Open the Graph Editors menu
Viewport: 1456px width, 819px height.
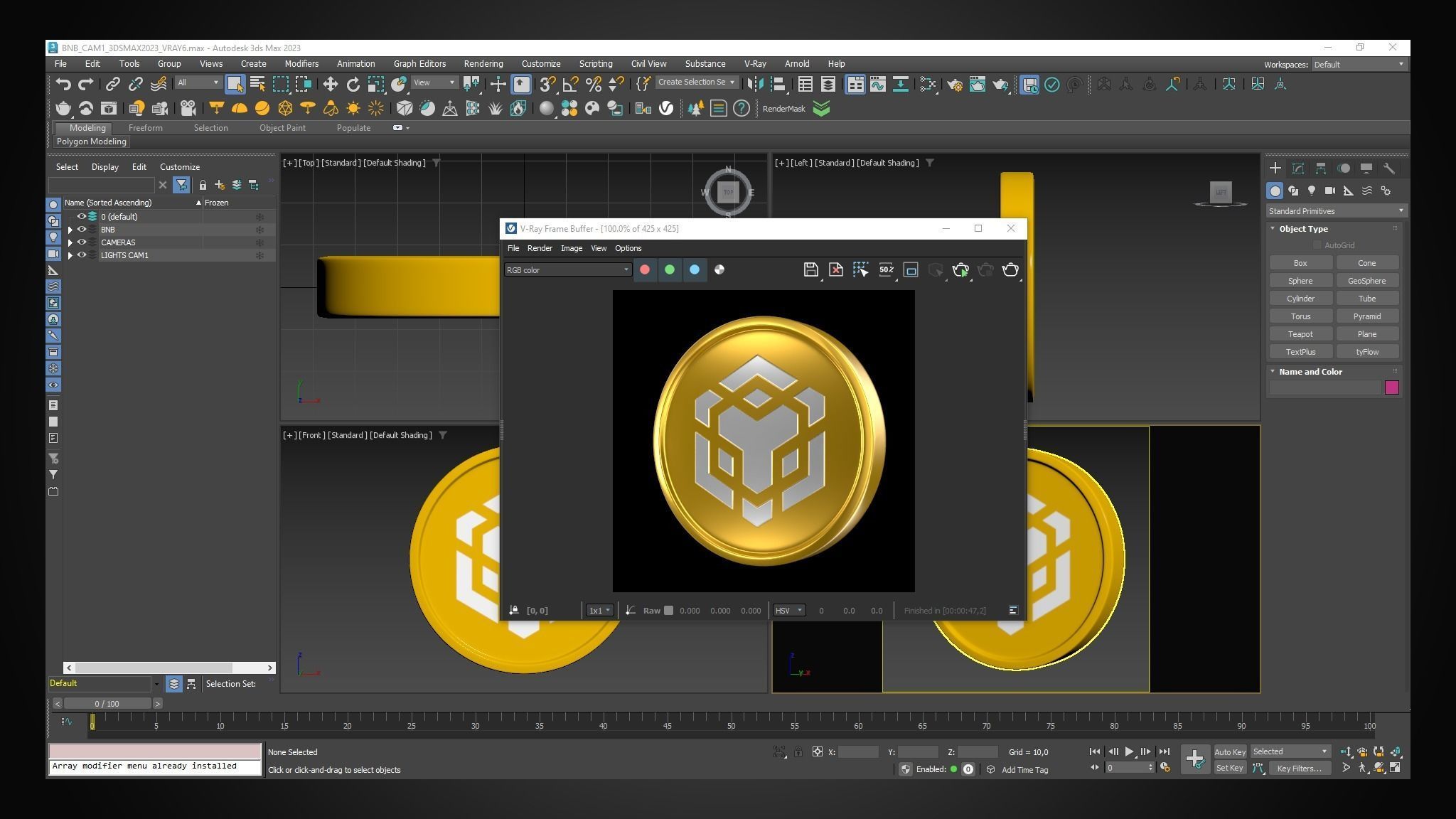419,64
